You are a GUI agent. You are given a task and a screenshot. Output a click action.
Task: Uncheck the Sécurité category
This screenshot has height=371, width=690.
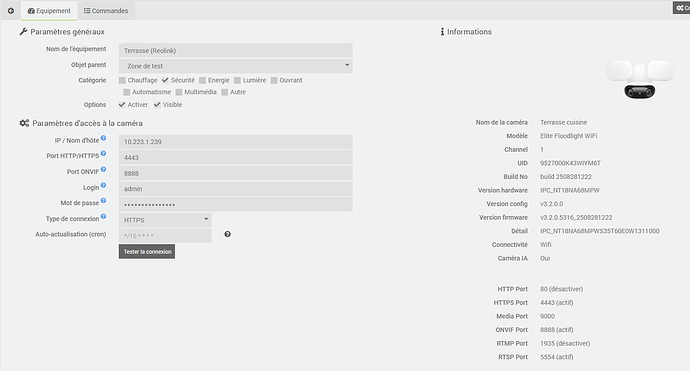pos(165,80)
